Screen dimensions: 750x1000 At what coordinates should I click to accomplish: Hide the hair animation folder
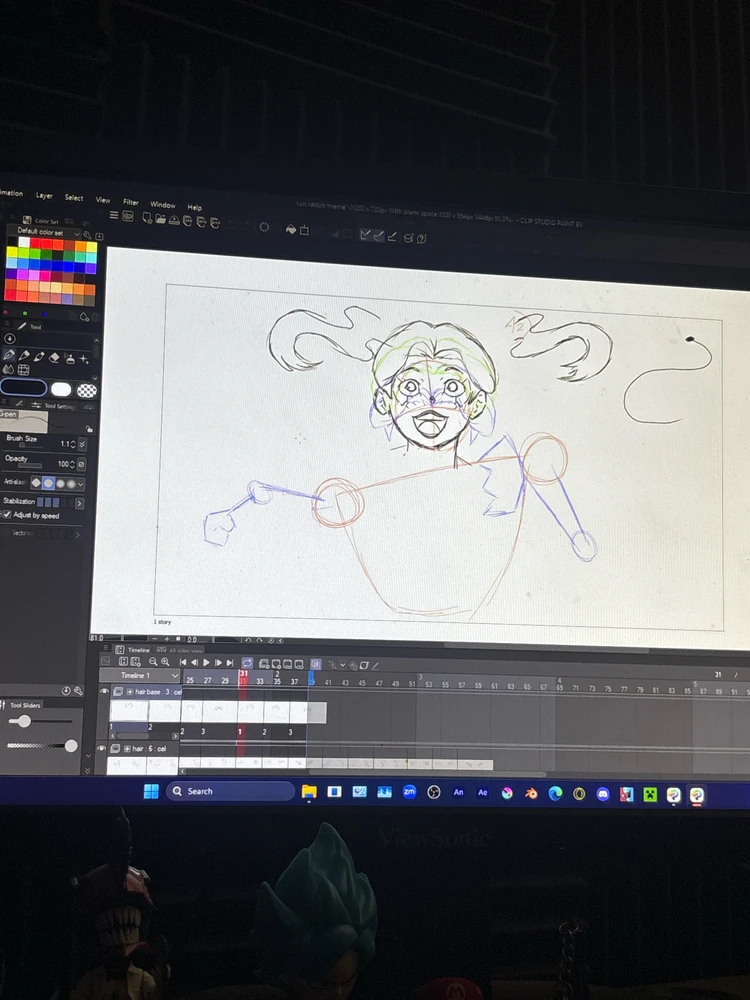point(102,748)
